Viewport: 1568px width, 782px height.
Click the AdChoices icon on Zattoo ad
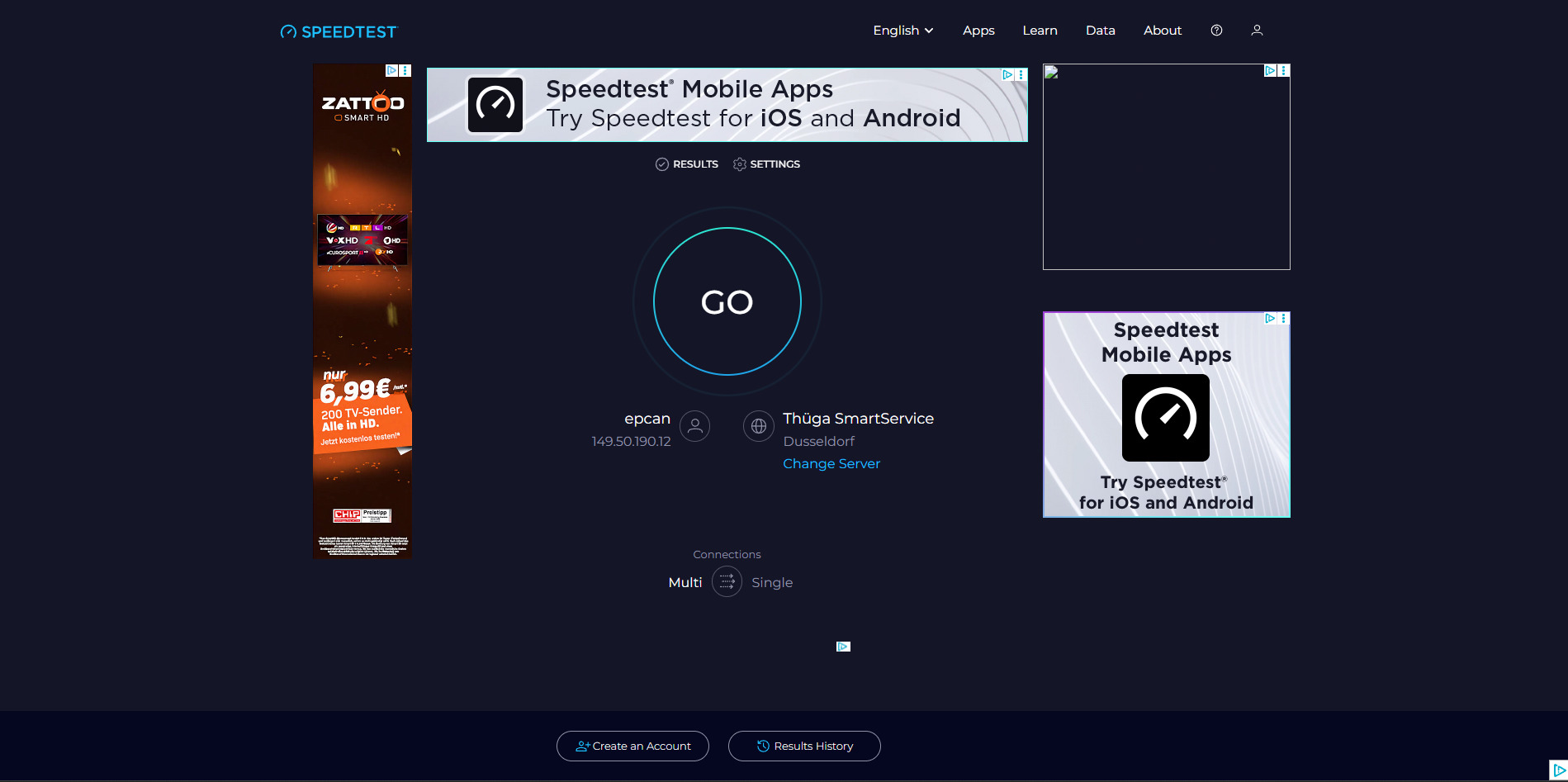(x=392, y=71)
